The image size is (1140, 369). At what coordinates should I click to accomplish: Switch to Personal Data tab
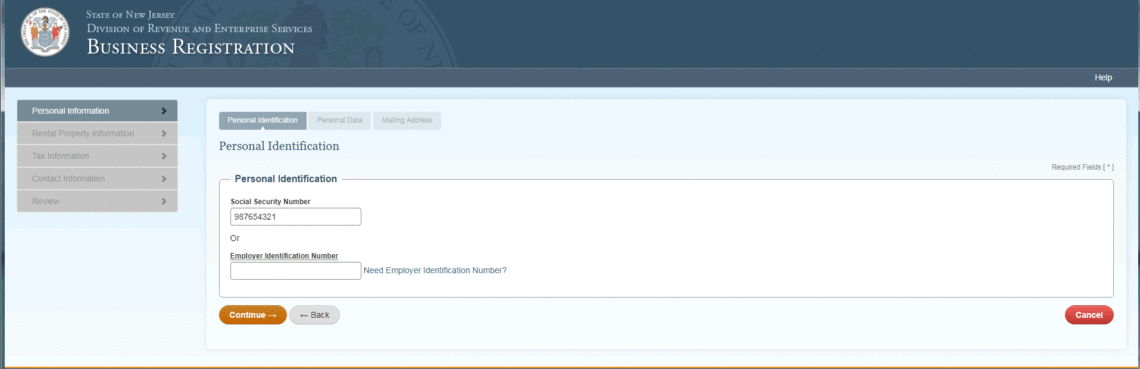340,121
